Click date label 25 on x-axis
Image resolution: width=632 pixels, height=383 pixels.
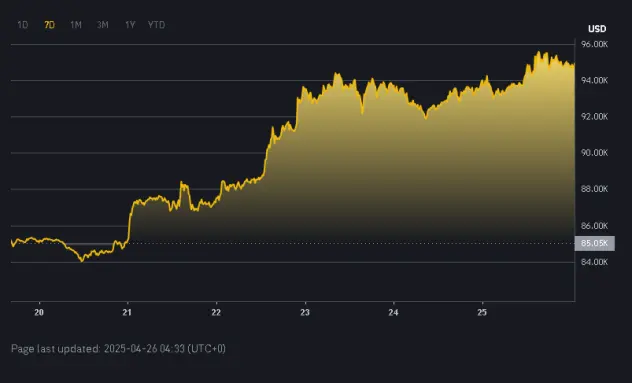pos(482,312)
